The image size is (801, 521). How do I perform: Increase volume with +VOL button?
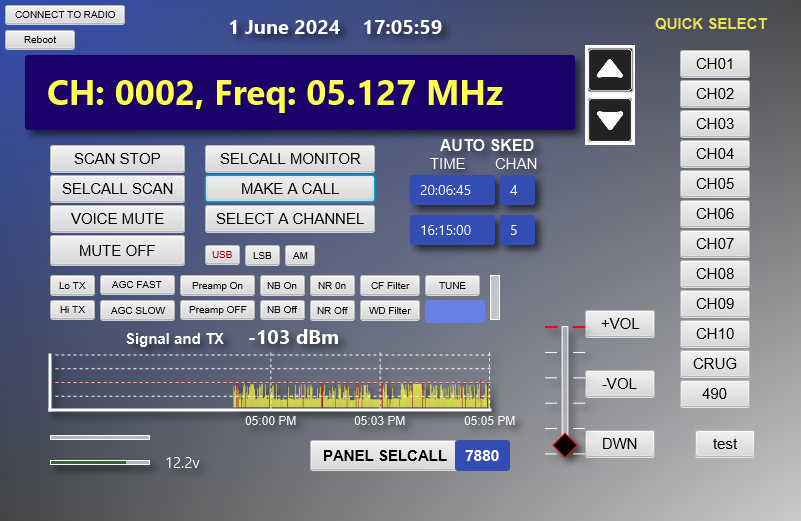point(620,324)
